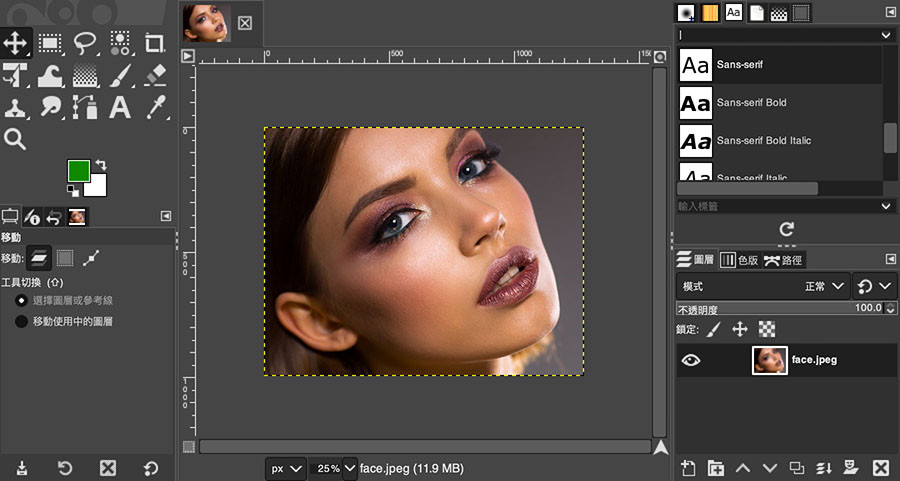Lower the face.jpeg layer

point(770,468)
